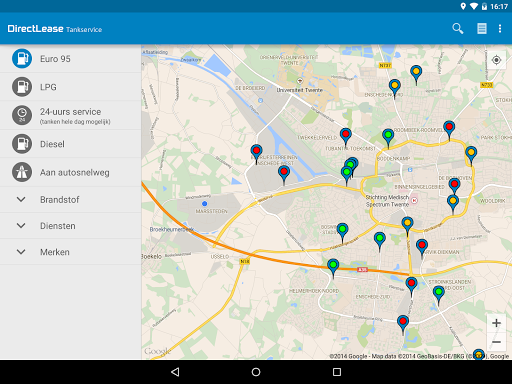Toggle the LPG filter

tap(70, 87)
